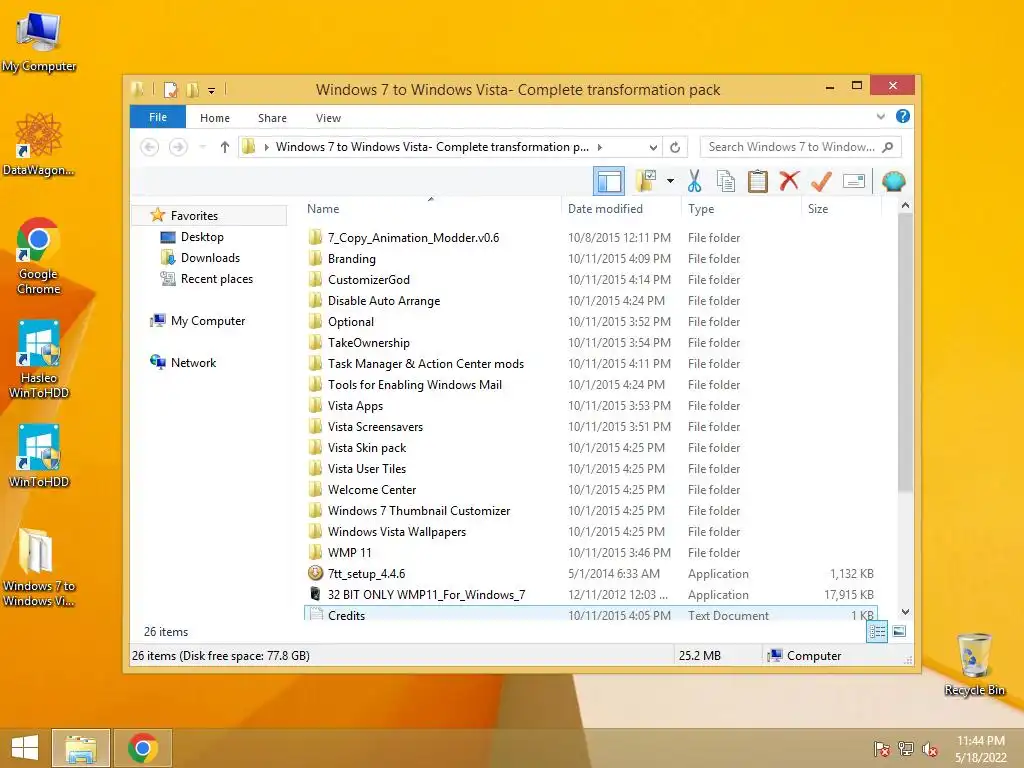This screenshot has height=768, width=1024.
Task: Select Favorites in the navigation pane
Action: click(x=209, y=216)
